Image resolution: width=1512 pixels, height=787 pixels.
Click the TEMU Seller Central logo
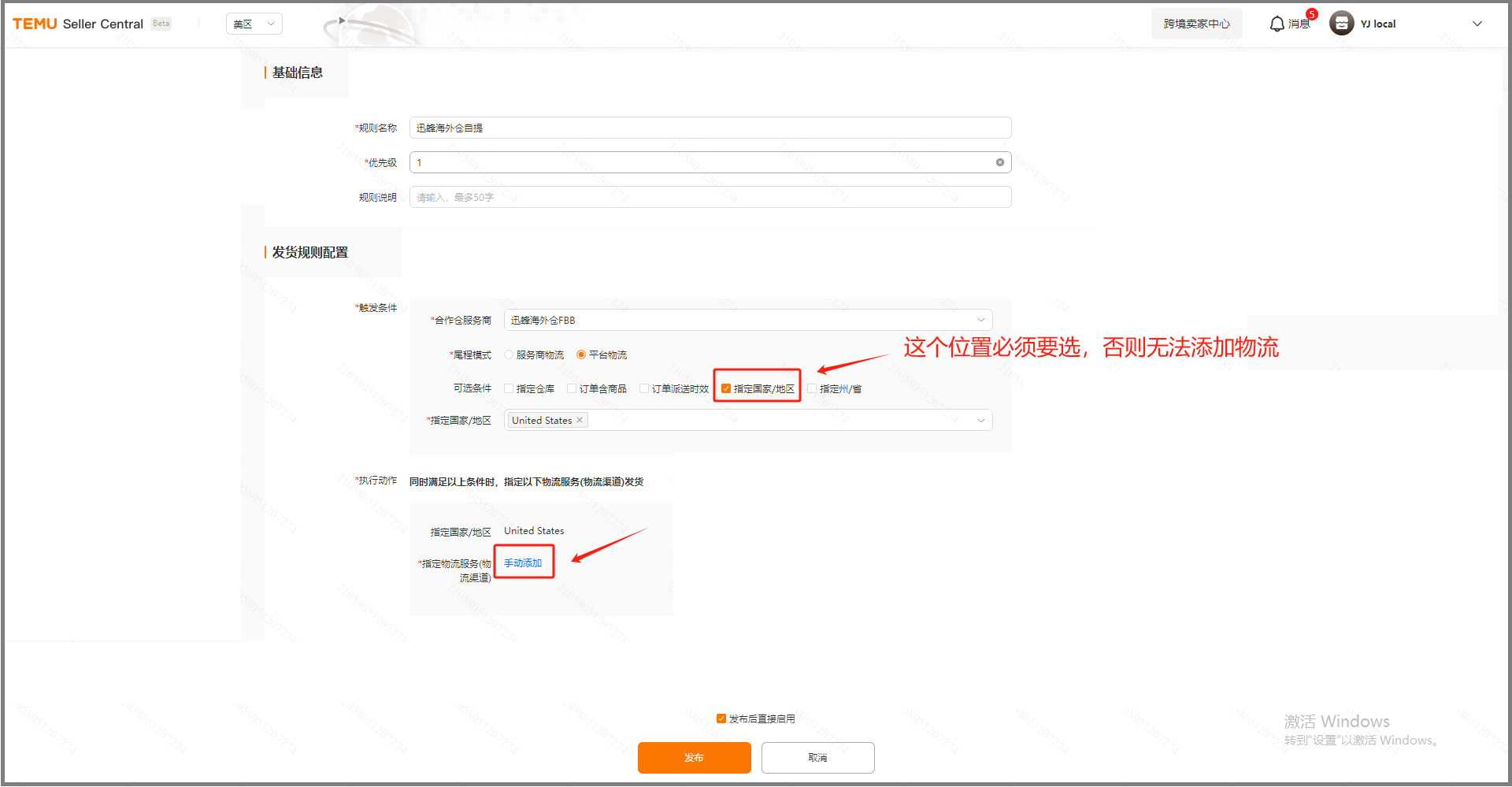click(x=78, y=24)
